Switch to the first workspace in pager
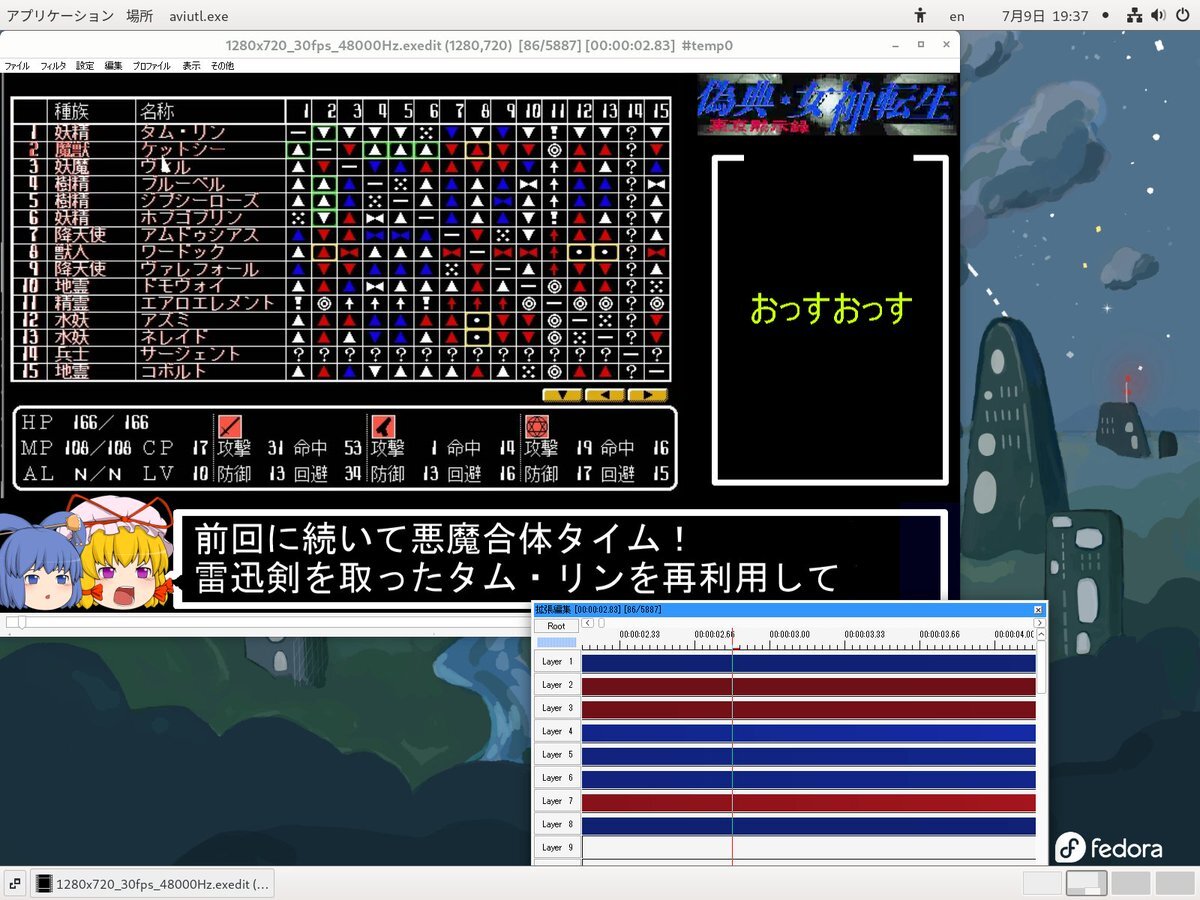The image size is (1200, 900). point(1042,883)
